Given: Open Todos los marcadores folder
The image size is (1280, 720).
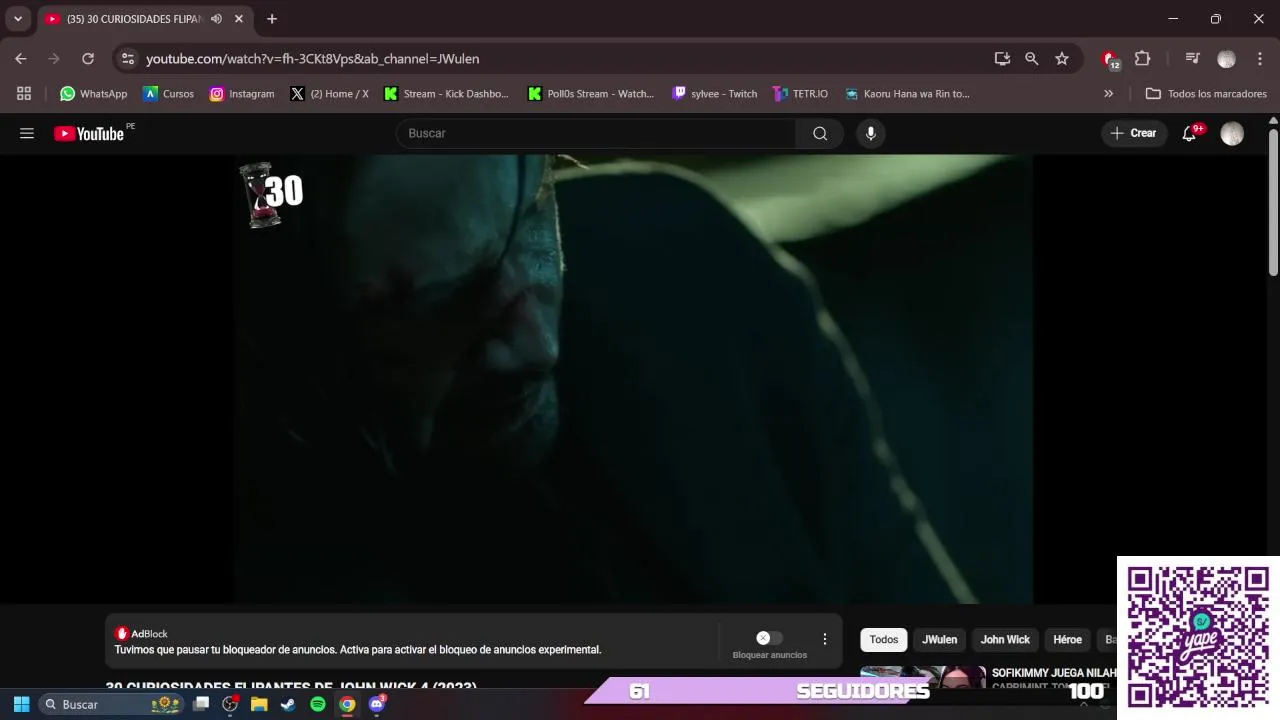Looking at the screenshot, I should pyautogui.click(x=1206, y=94).
